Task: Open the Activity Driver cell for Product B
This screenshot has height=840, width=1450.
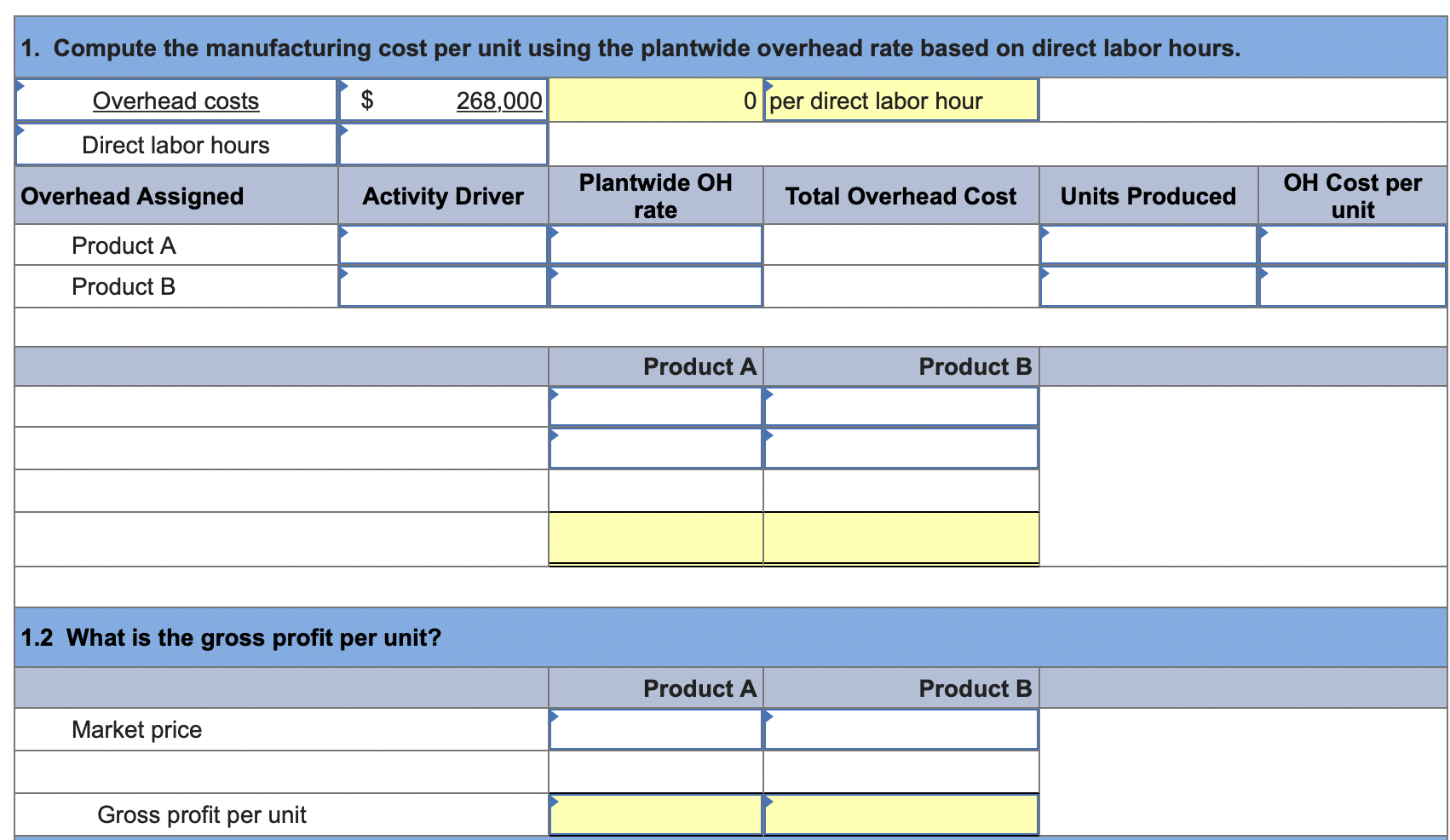Action: tap(443, 286)
